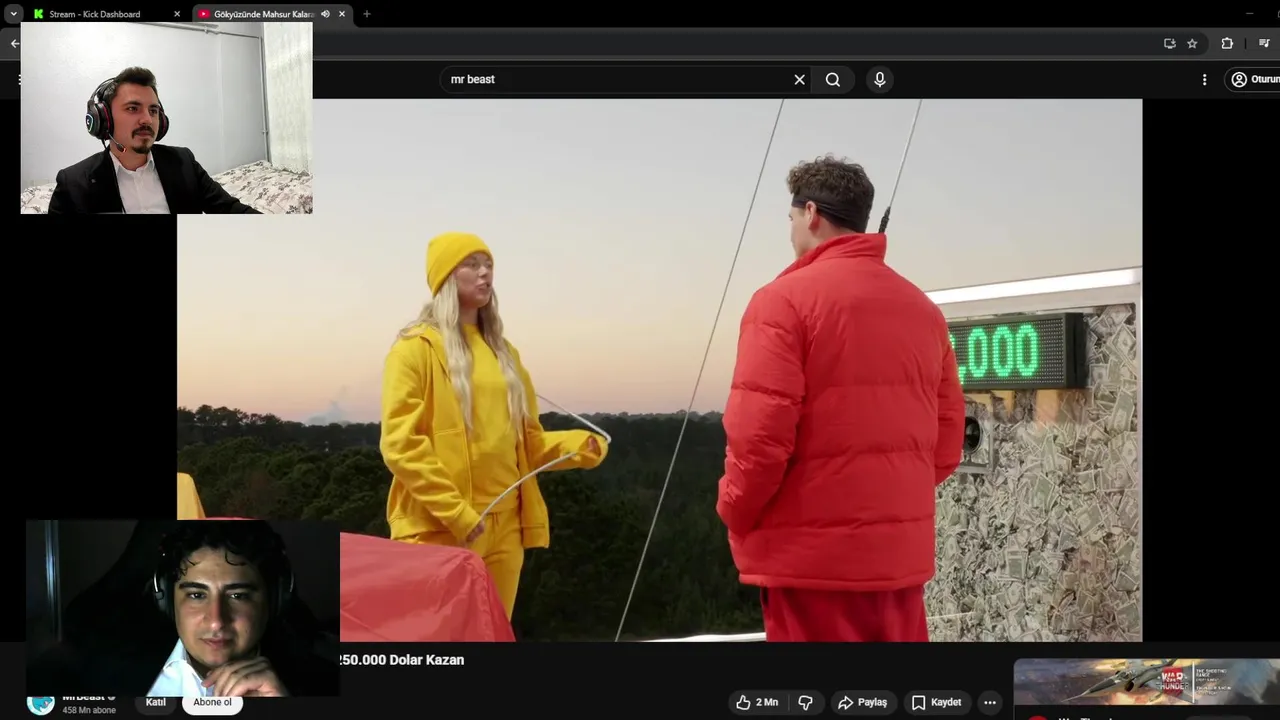Dislike the video with thumbs down

[x=805, y=702]
